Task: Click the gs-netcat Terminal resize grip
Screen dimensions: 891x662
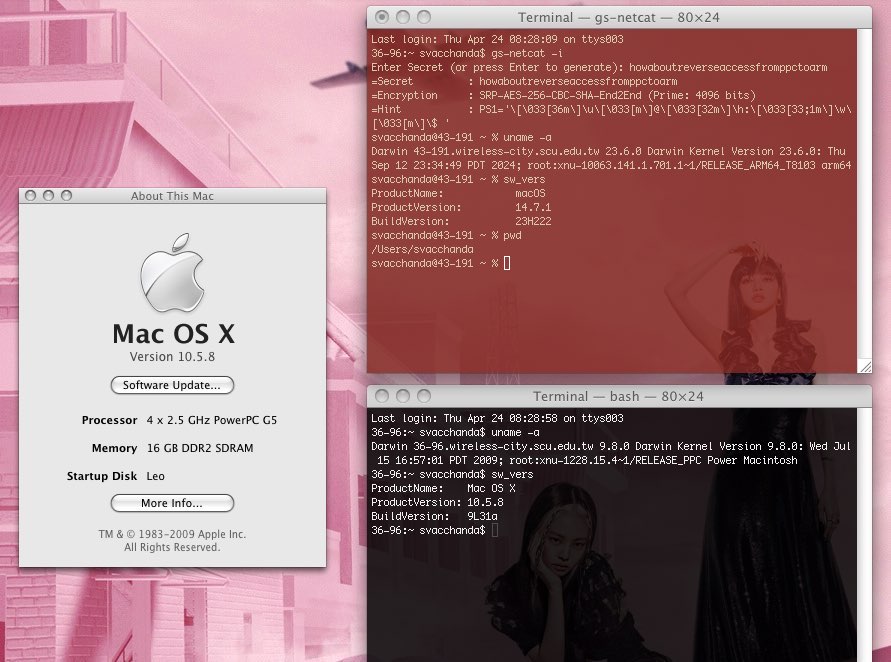Action: 865,367
